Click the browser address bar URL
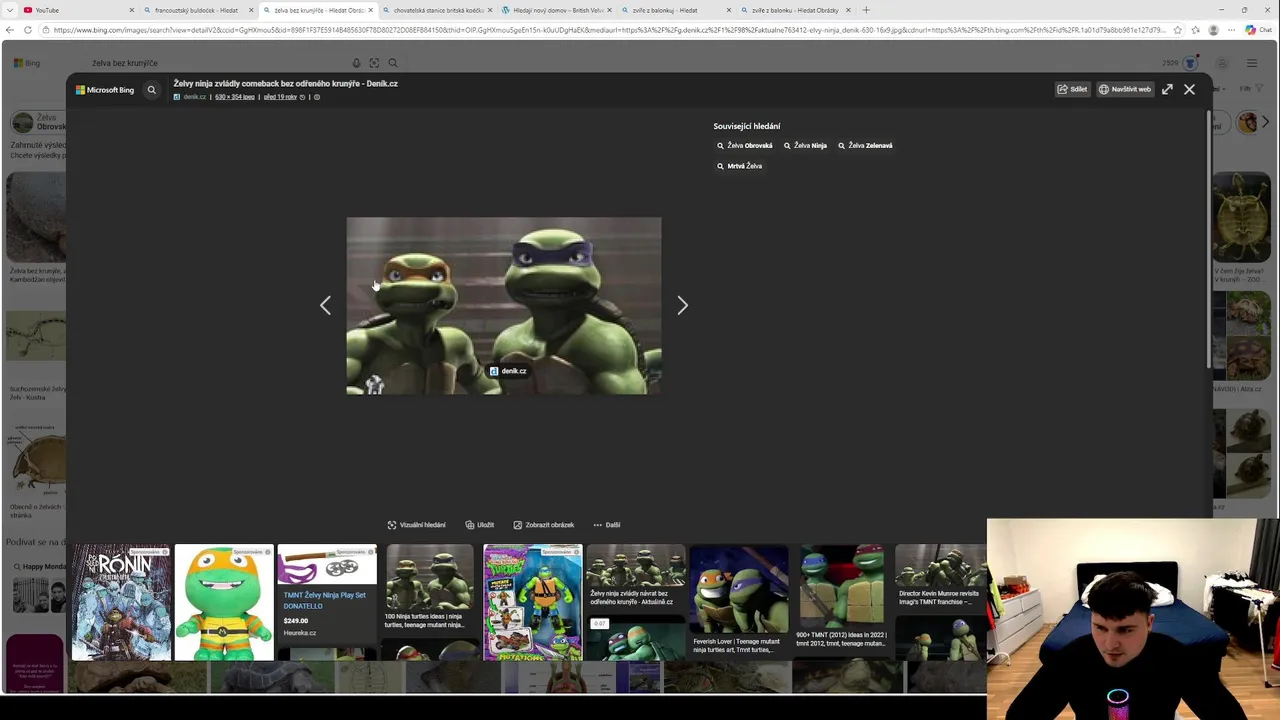The width and height of the screenshot is (1280, 720). pyautogui.click(x=610, y=30)
